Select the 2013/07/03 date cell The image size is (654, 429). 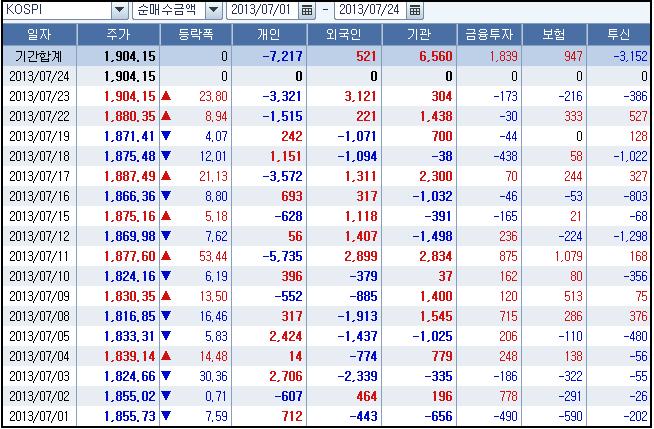40,376
